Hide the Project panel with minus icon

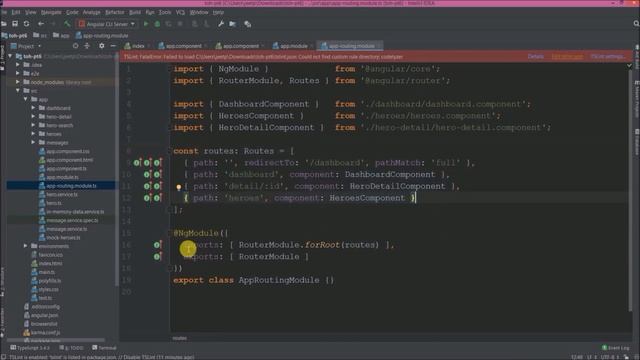tap(113, 46)
